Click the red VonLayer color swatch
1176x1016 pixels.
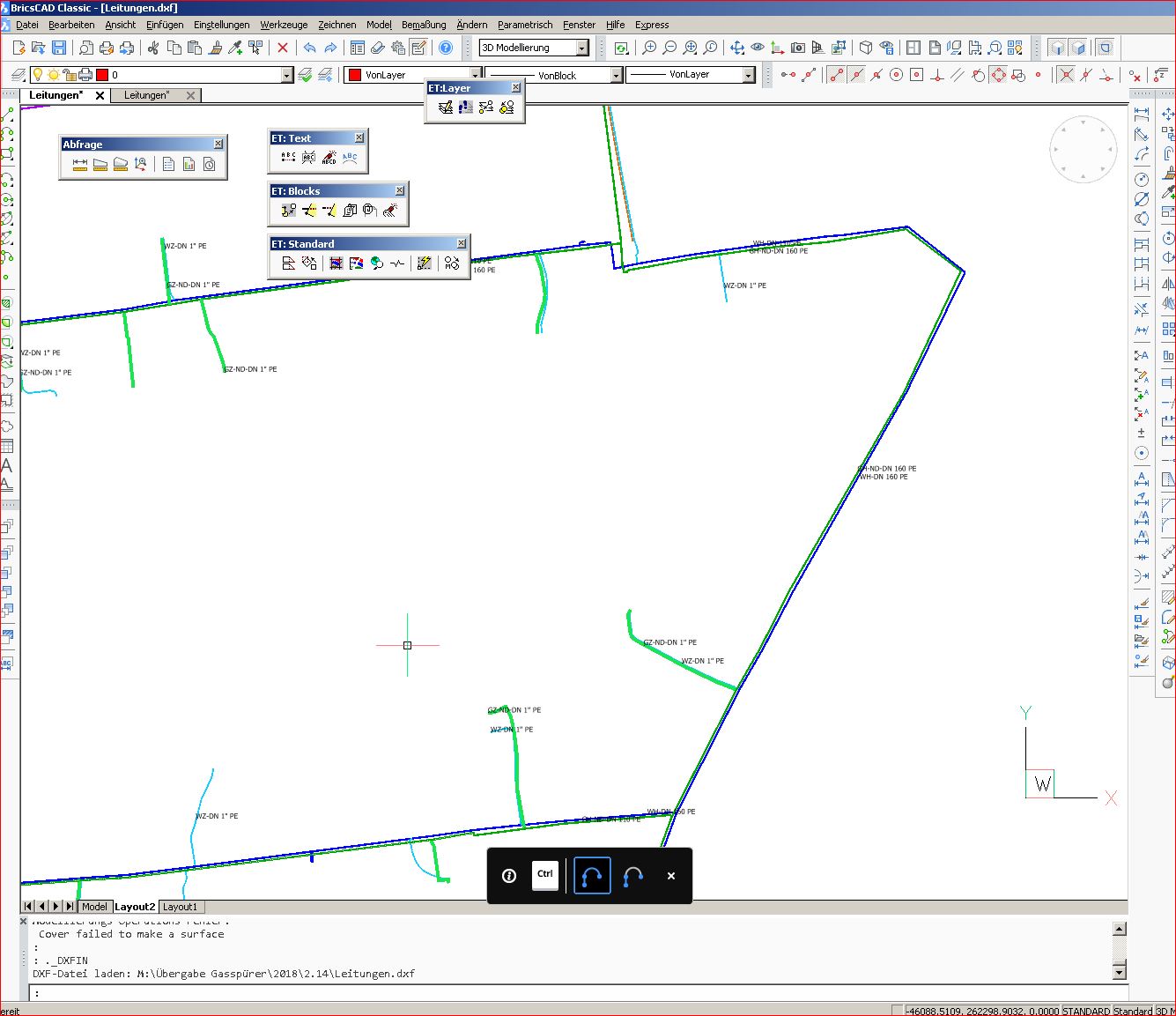[354, 76]
